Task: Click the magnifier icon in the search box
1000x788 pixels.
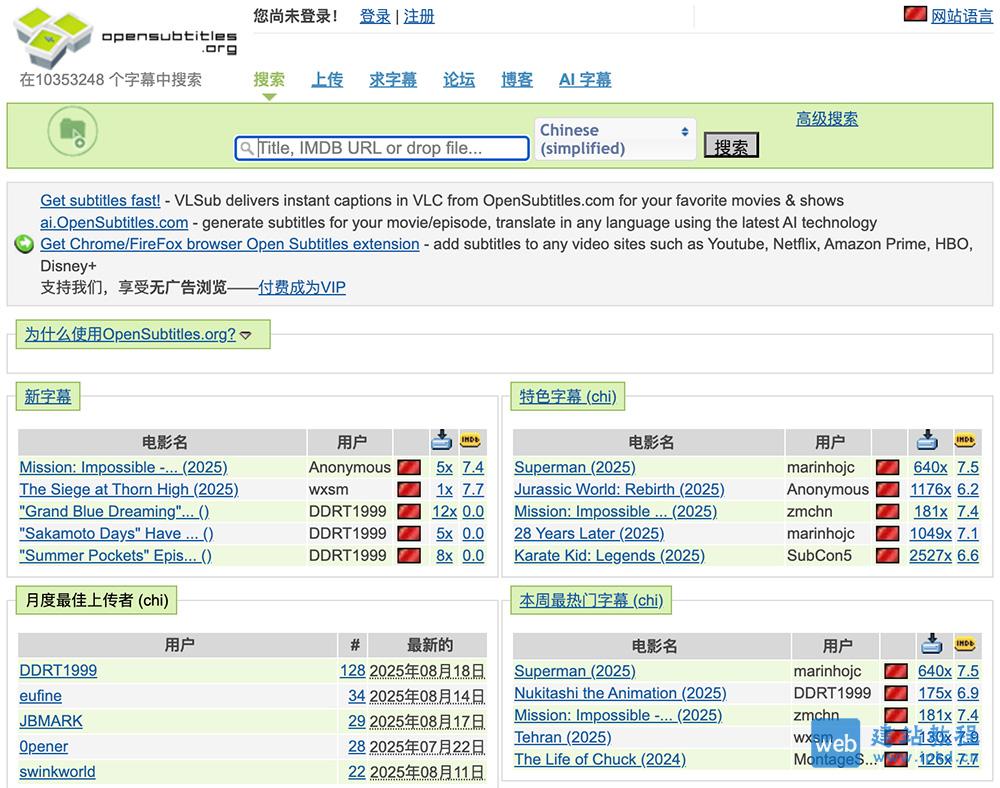Action: point(246,149)
